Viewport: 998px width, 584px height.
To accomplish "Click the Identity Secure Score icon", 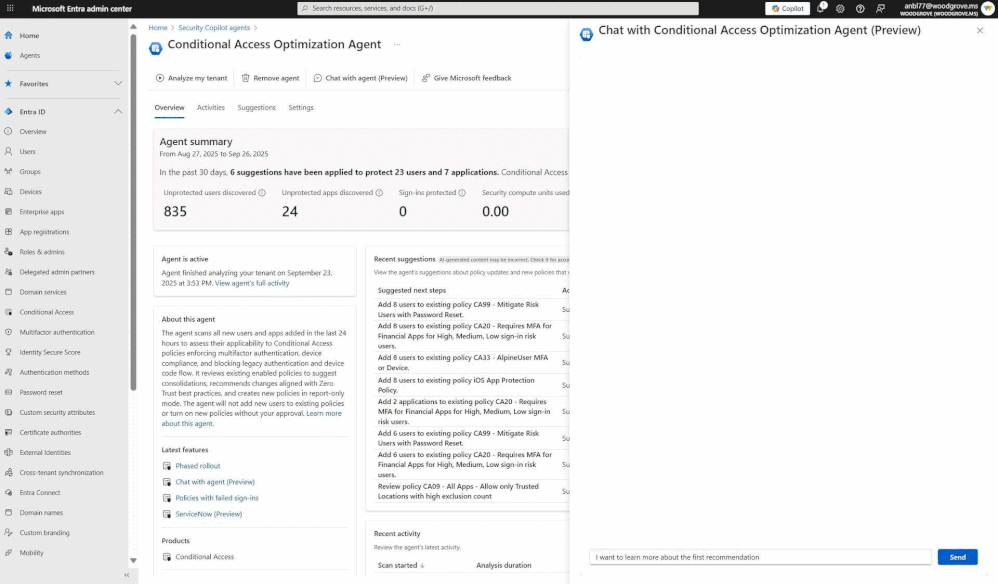I will tap(8, 352).
